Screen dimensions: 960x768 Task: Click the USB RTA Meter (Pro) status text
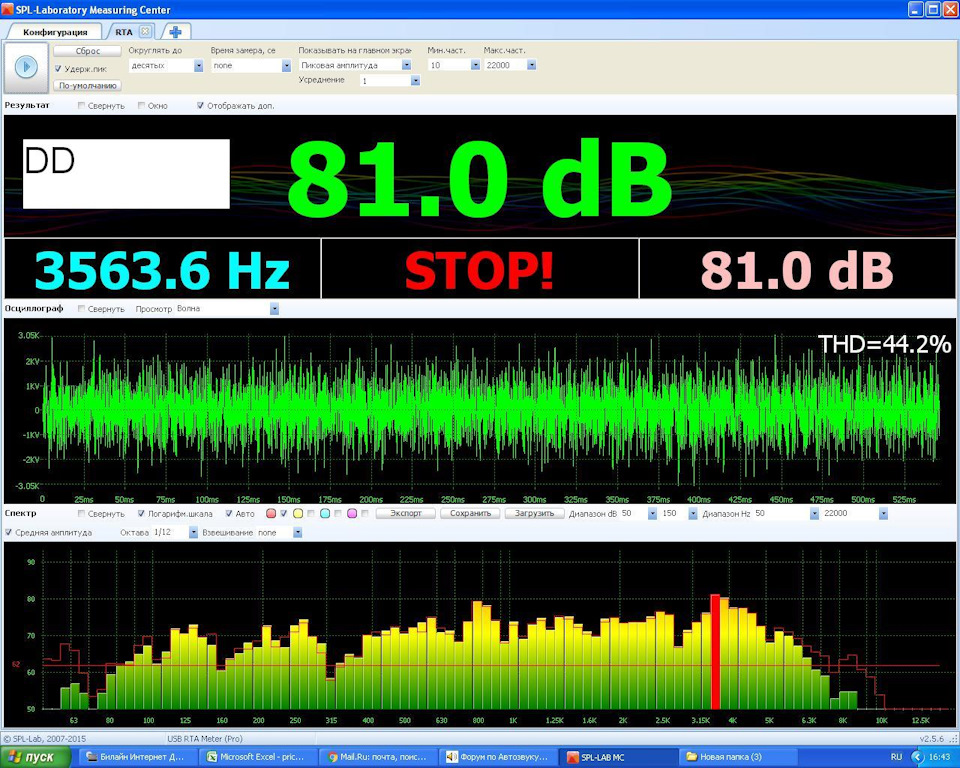coord(205,739)
